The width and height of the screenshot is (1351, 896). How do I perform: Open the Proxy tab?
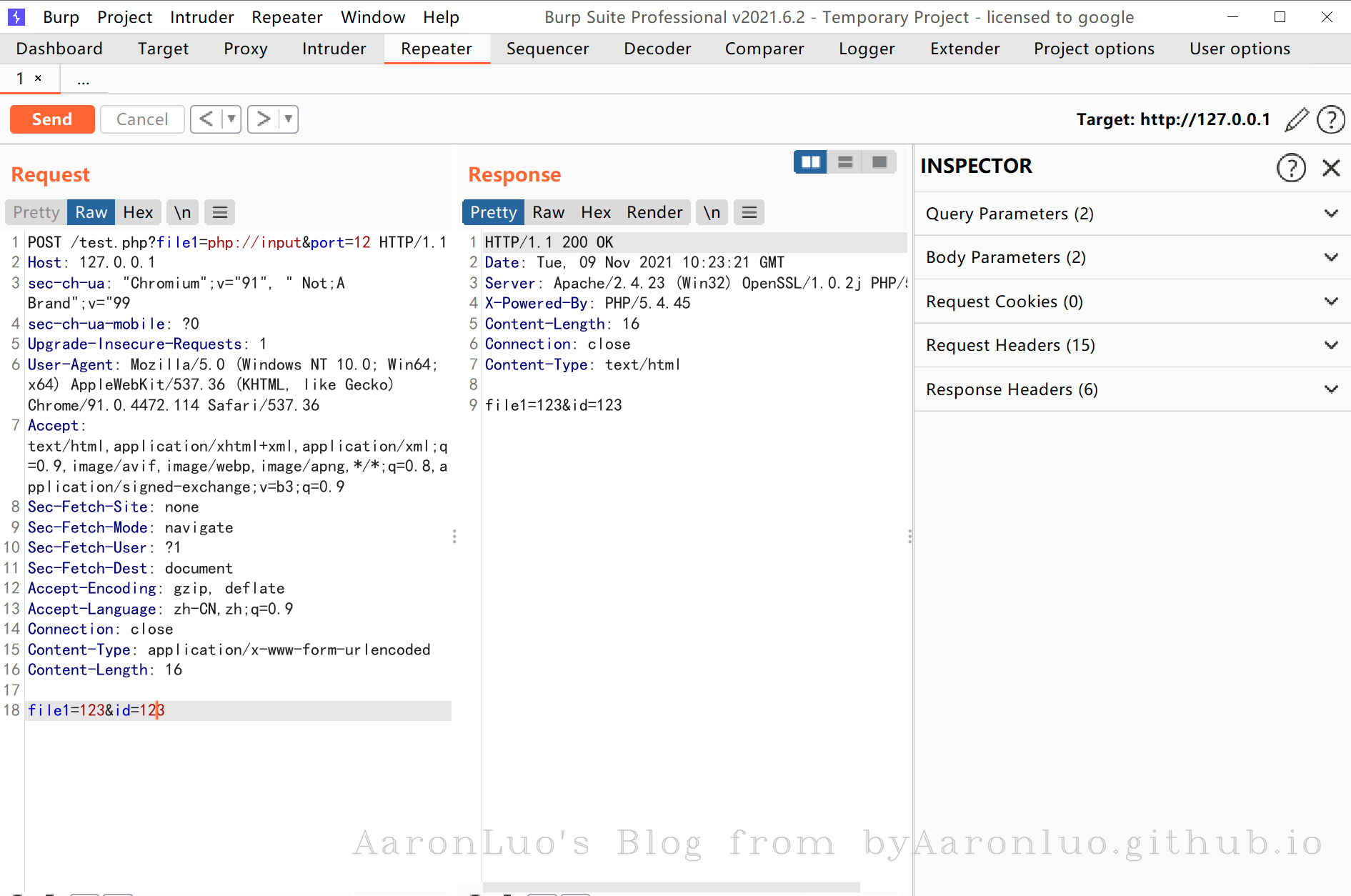[245, 49]
